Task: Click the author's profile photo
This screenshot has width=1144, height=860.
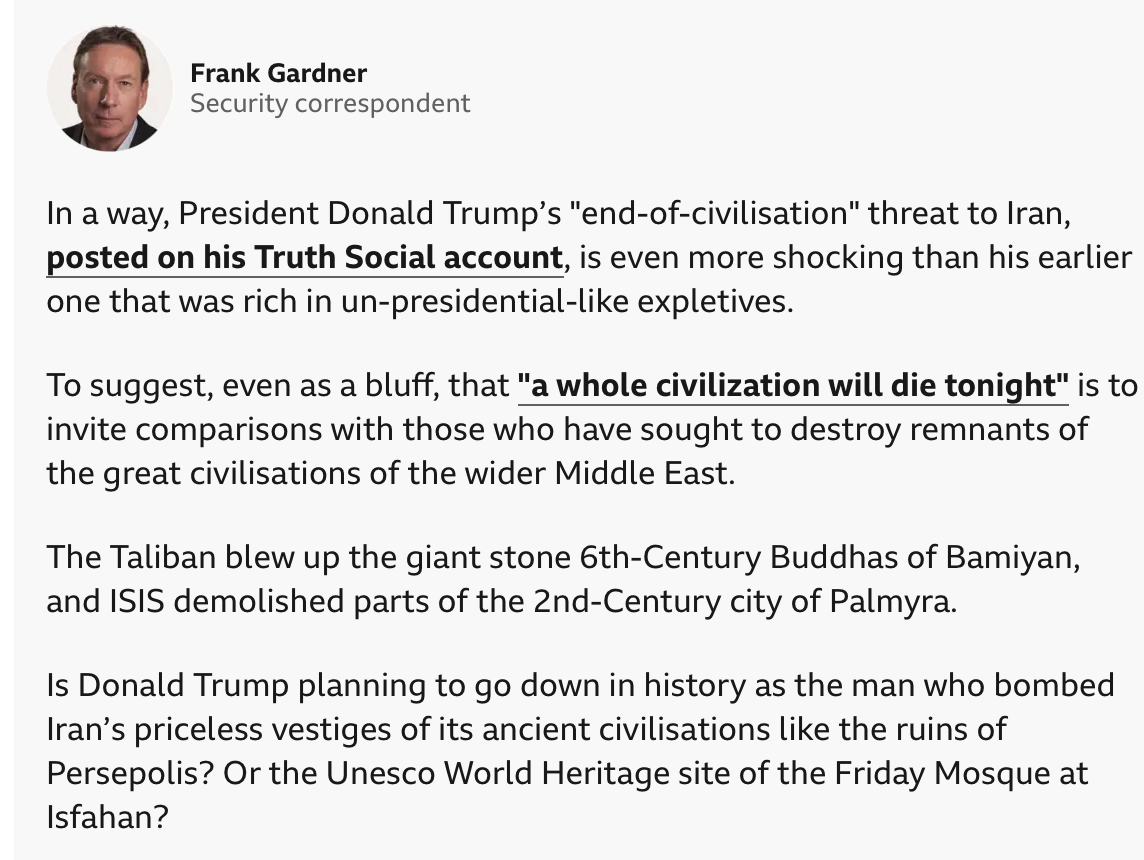Action: (109, 88)
